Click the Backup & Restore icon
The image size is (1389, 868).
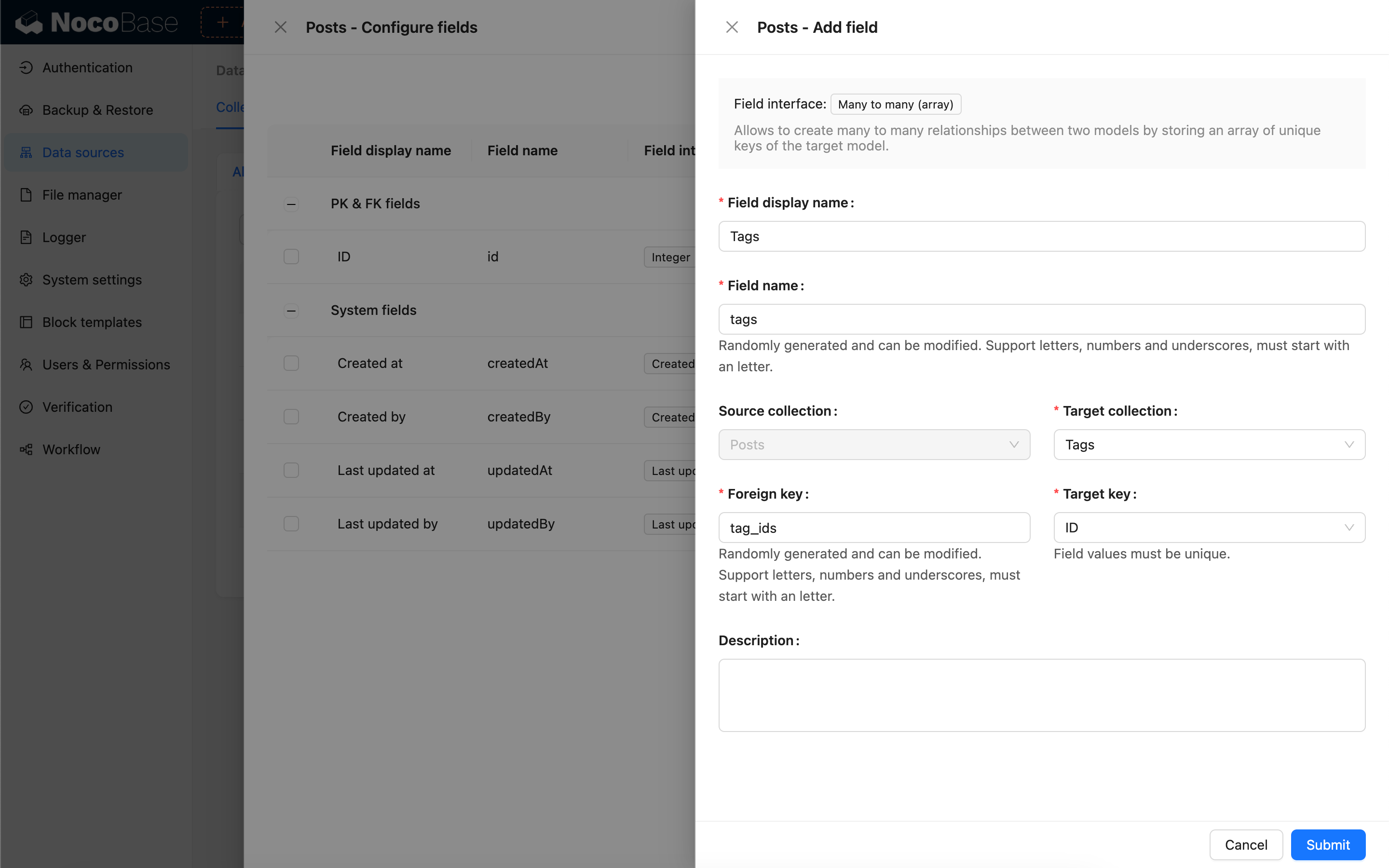(26, 110)
